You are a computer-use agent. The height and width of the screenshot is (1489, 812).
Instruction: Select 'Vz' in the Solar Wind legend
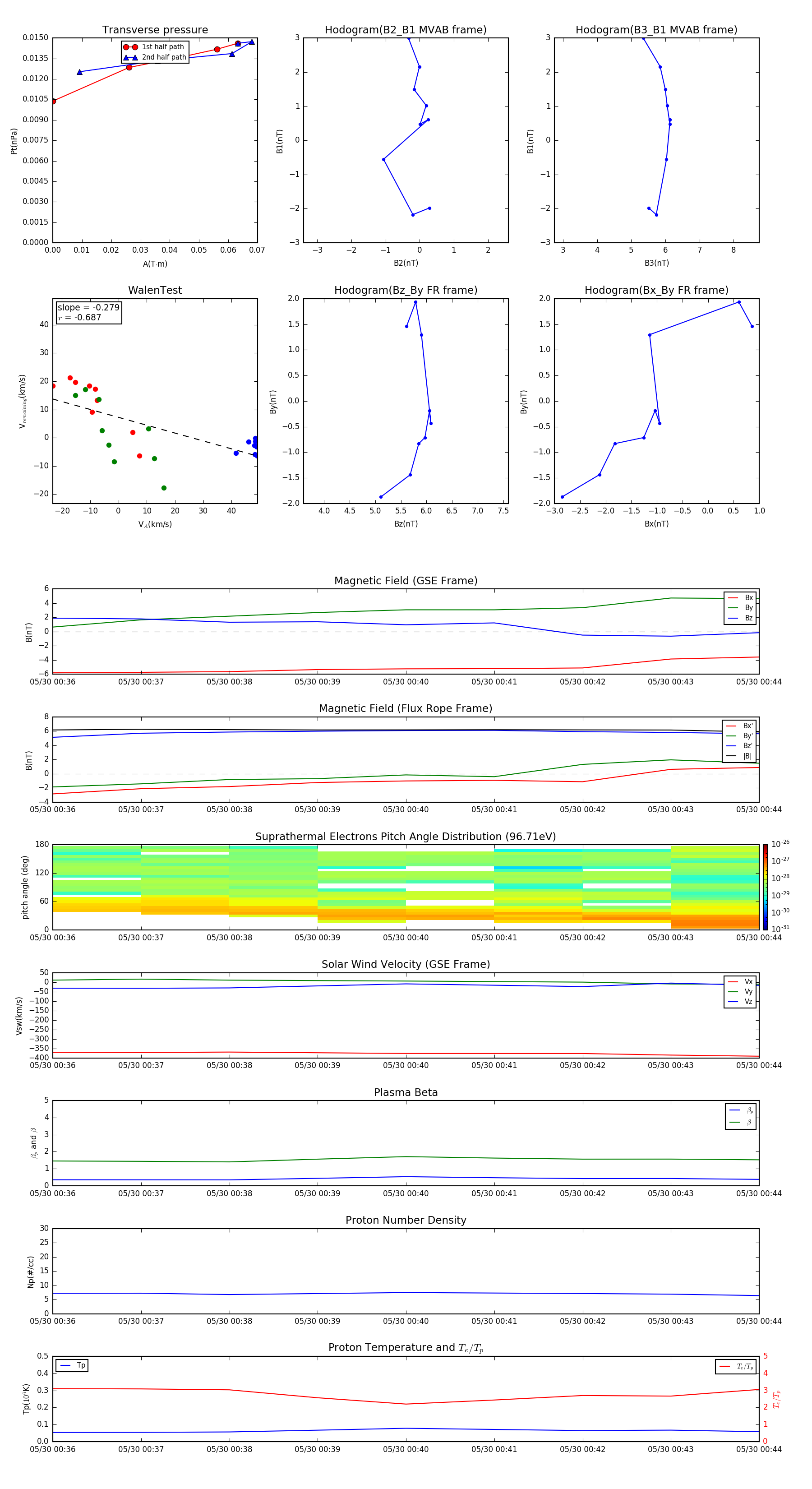pos(740,1002)
